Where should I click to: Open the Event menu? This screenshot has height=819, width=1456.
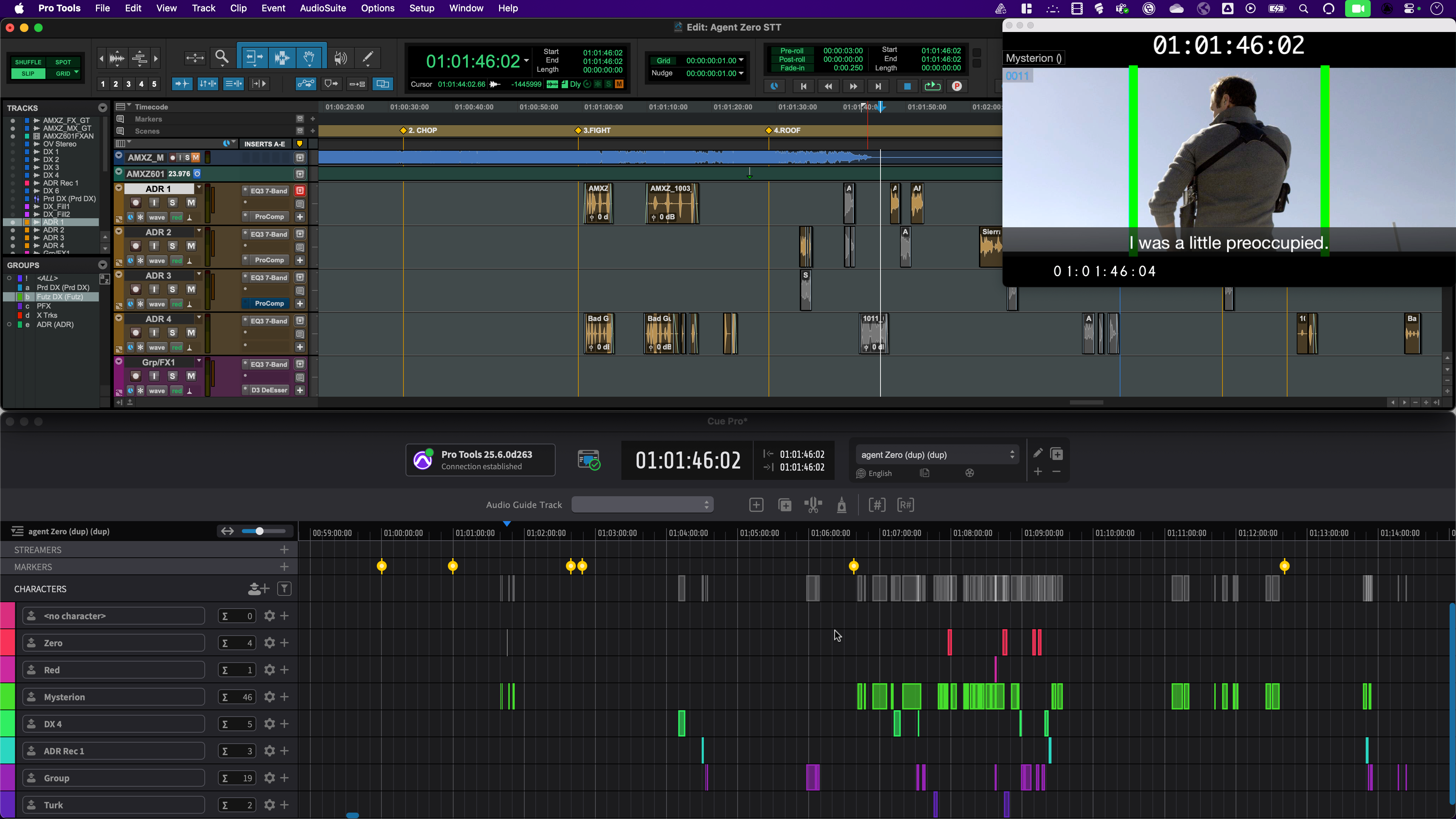[273, 8]
